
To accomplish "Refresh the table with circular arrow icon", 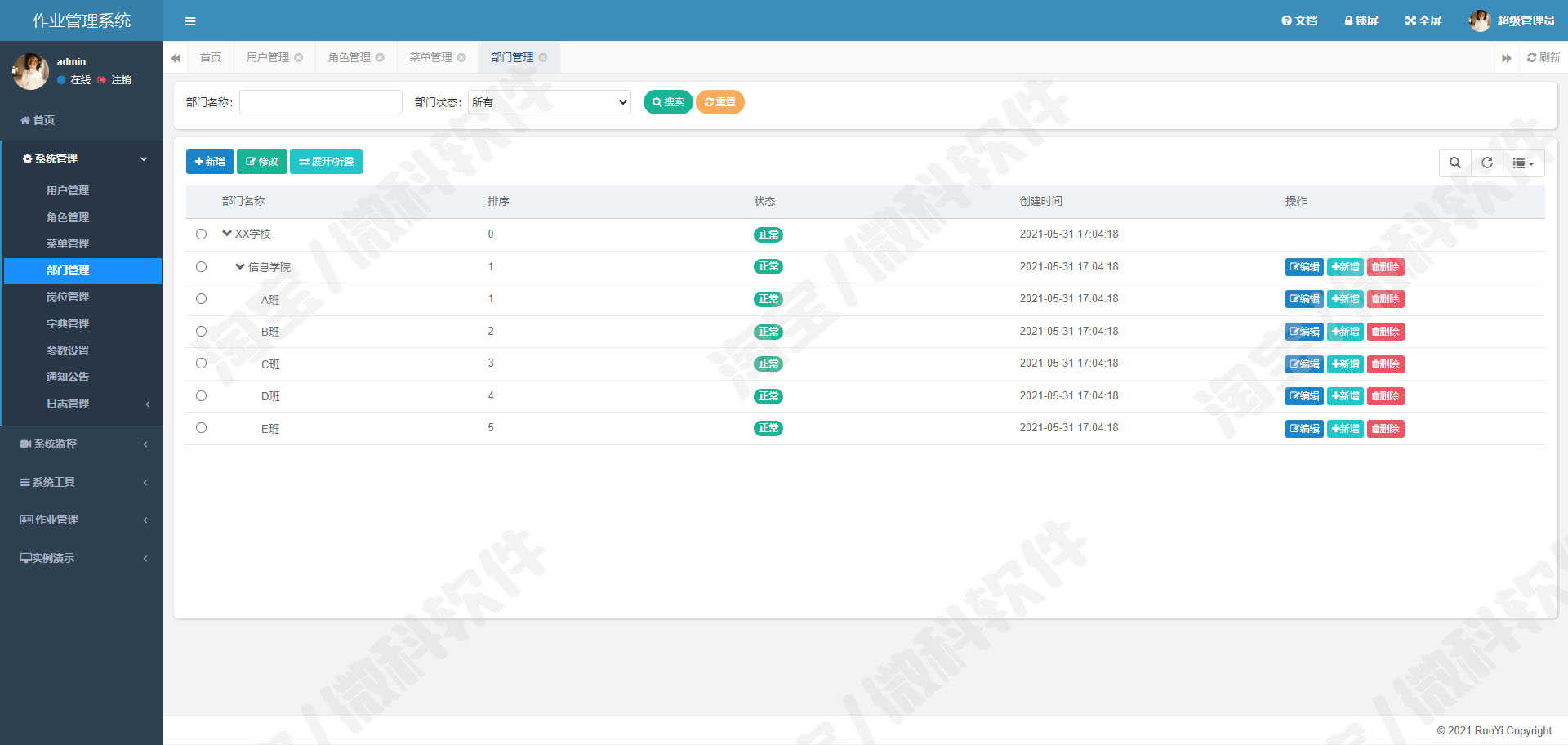I will click(x=1487, y=163).
